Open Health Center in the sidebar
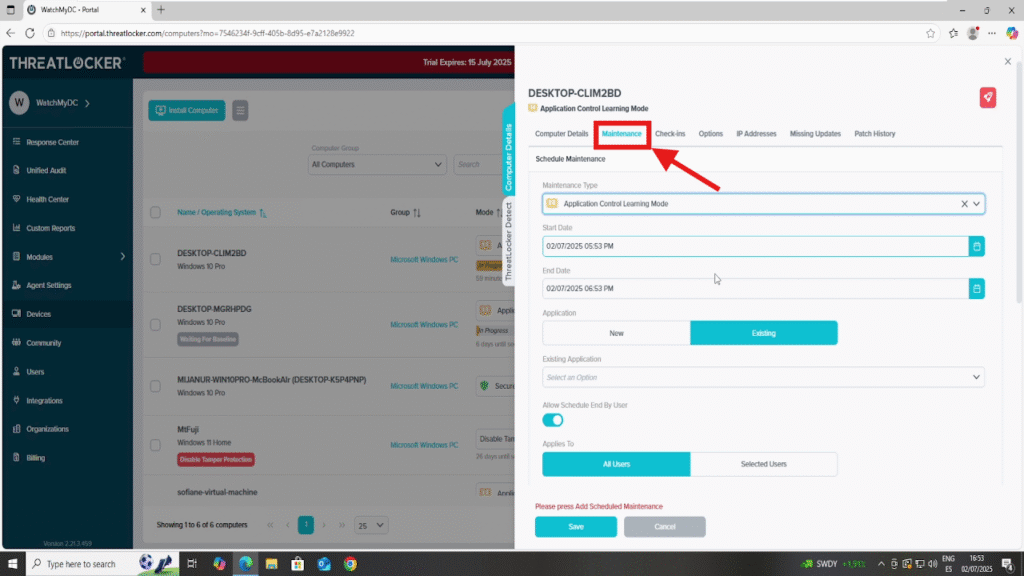1024x576 pixels. tap(47, 199)
